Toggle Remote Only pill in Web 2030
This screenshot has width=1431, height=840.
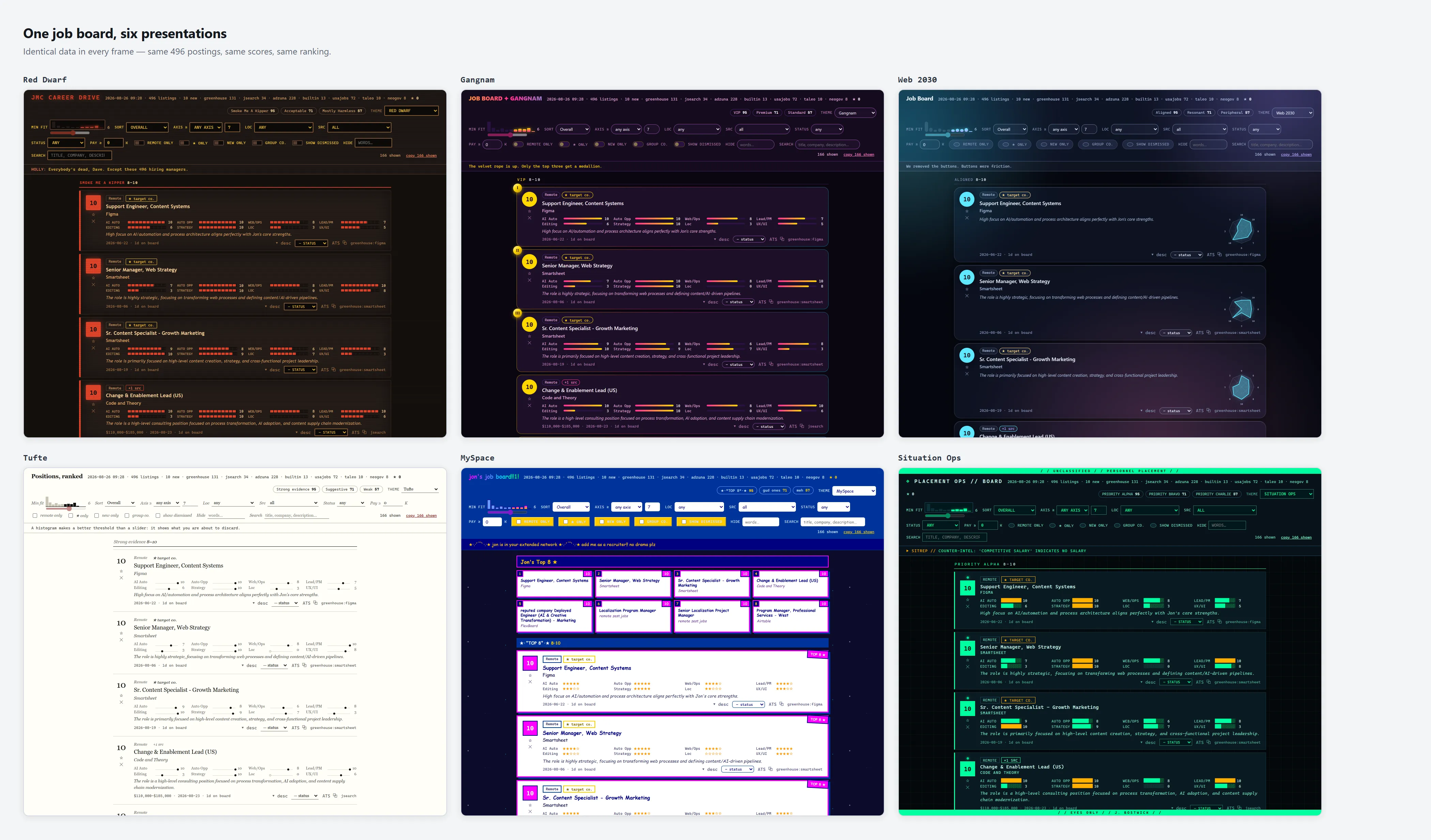[970, 144]
